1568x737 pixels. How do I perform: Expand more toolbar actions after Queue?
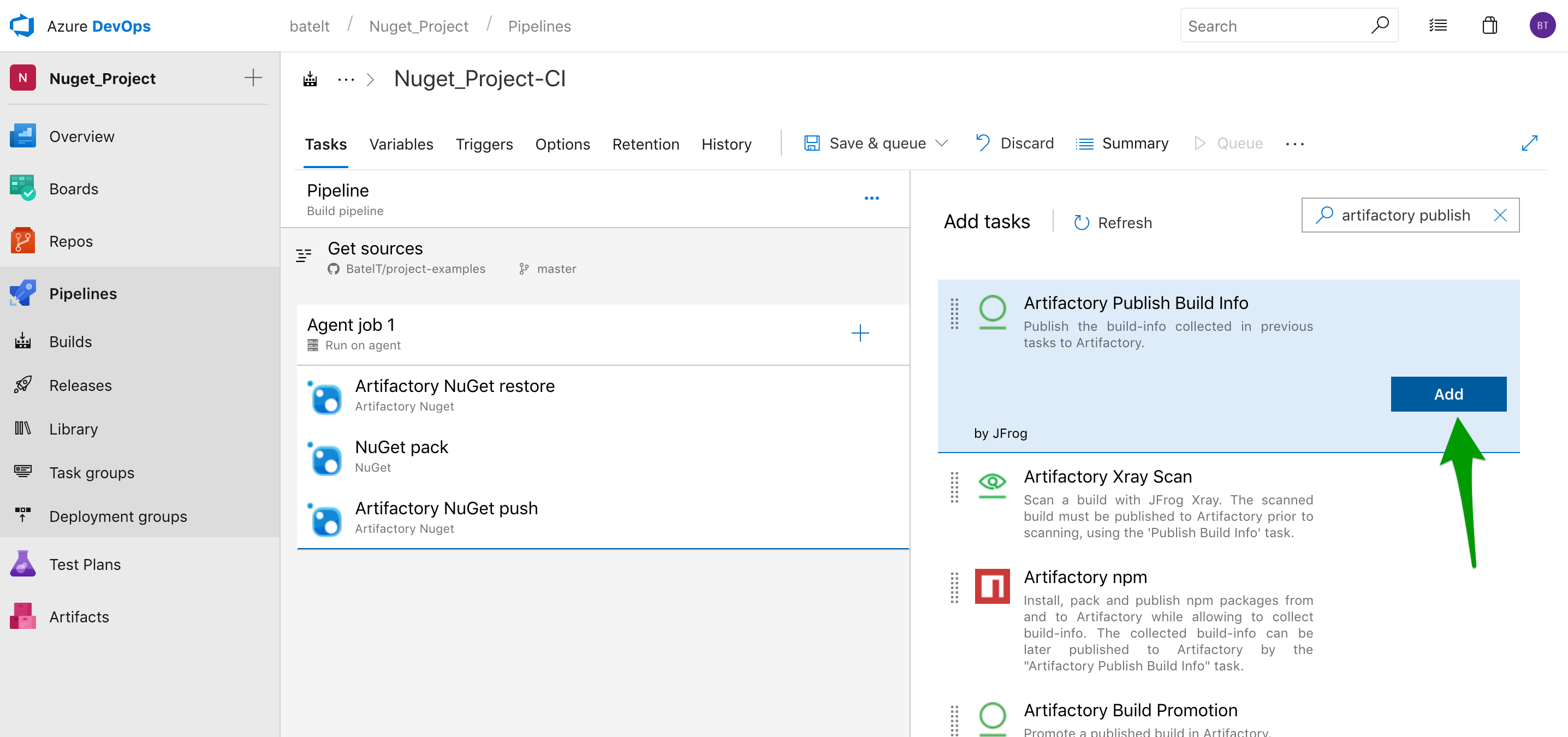click(1294, 144)
